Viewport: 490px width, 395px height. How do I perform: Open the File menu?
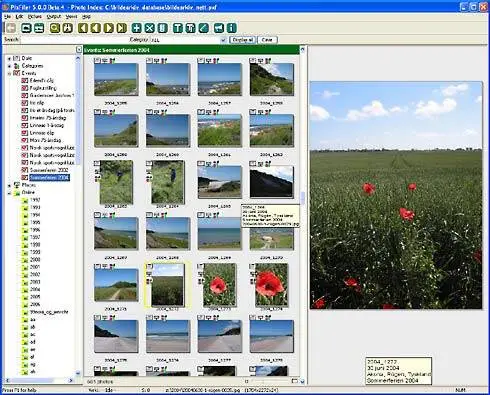point(7,16)
